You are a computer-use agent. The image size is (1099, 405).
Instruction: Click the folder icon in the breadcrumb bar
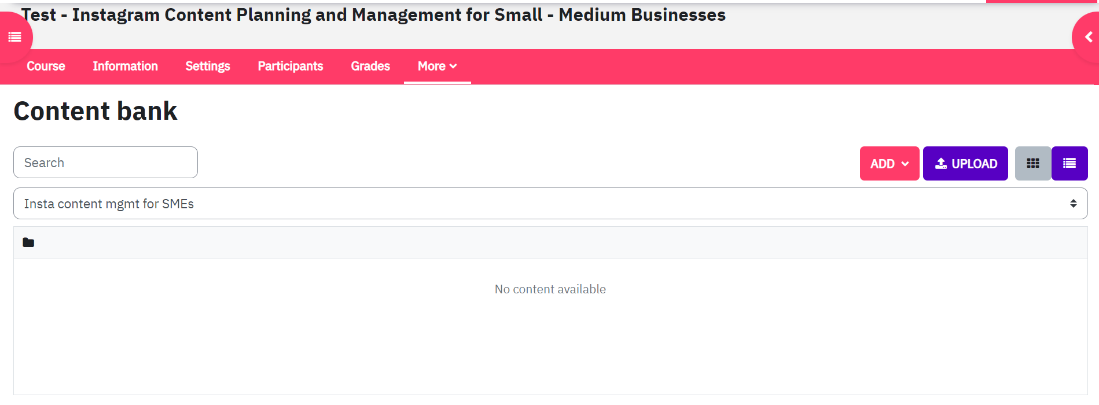tap(28, 242)
